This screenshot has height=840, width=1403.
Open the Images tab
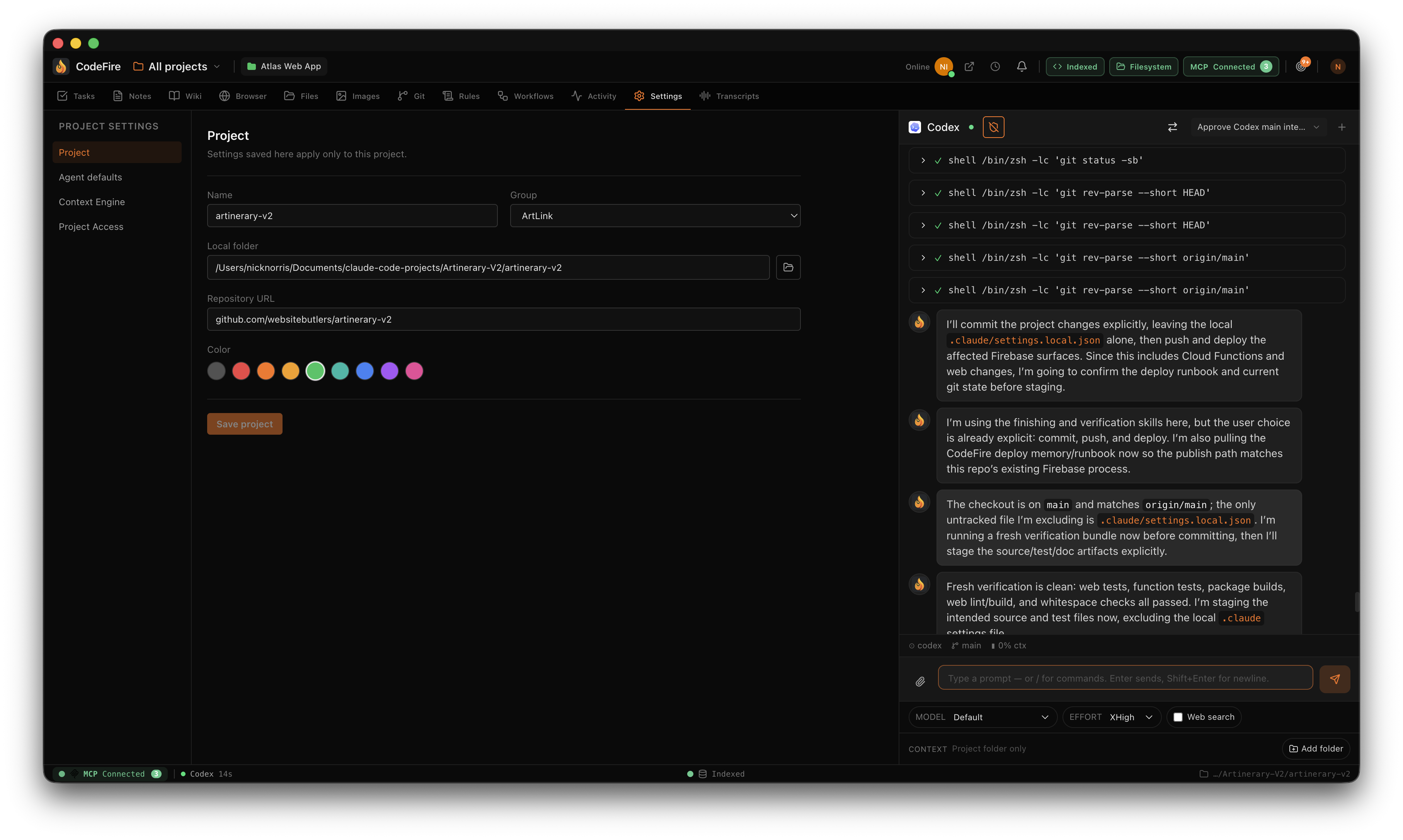(358, 96)
